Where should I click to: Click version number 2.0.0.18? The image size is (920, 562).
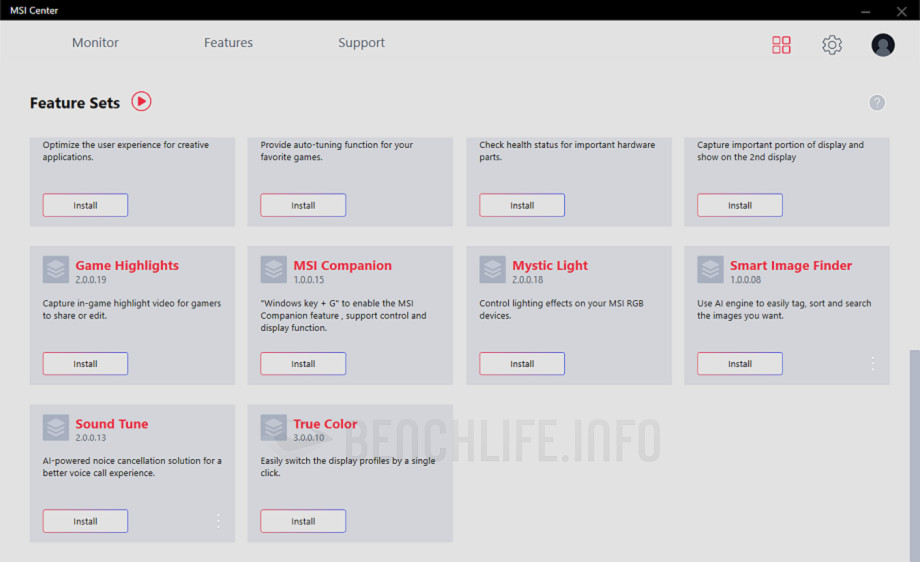click(x=527, y=280)
